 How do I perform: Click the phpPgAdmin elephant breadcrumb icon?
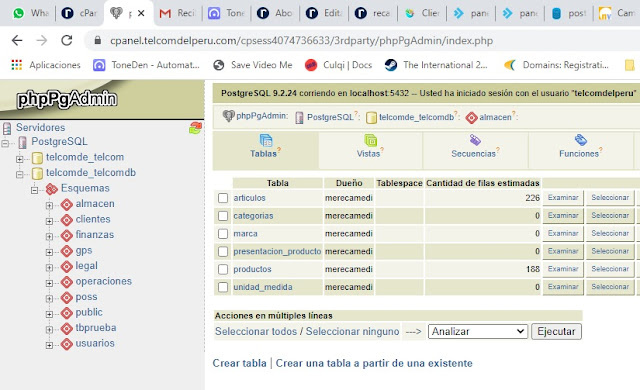[229, 116]
